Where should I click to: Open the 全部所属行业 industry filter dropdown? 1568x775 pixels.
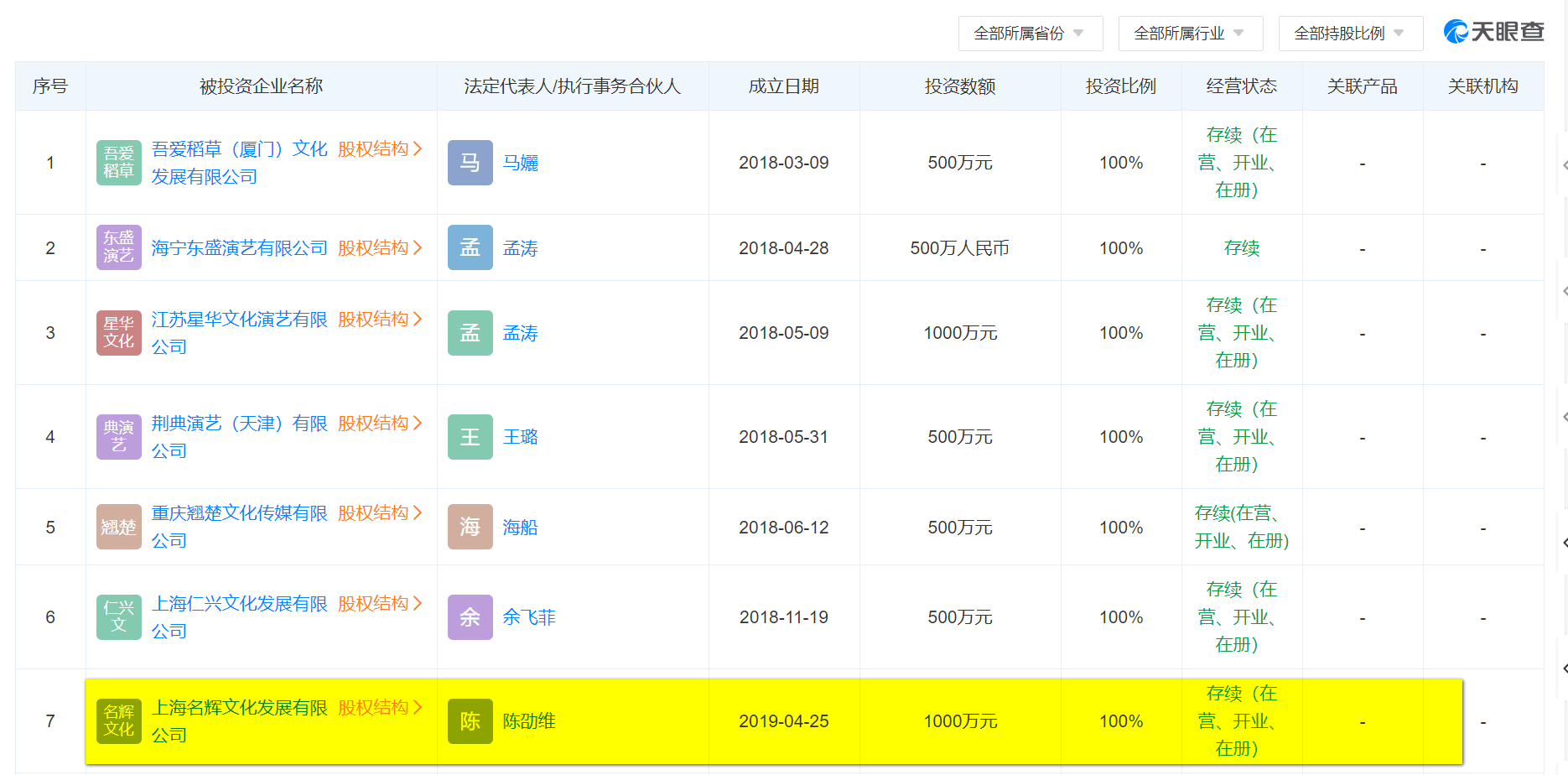1191,34
